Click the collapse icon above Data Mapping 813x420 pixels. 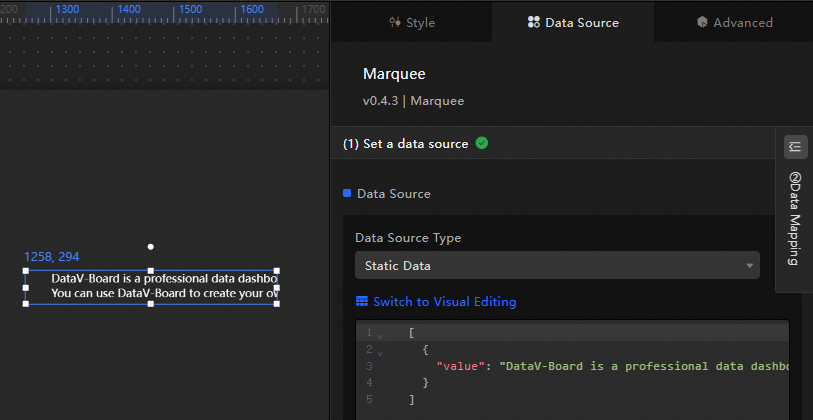[795, 147]
